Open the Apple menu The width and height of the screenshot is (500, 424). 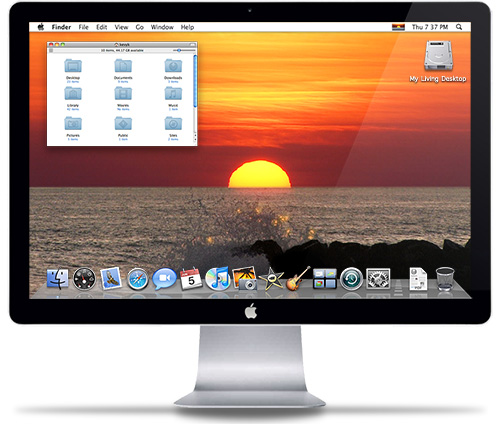point(41,27)
